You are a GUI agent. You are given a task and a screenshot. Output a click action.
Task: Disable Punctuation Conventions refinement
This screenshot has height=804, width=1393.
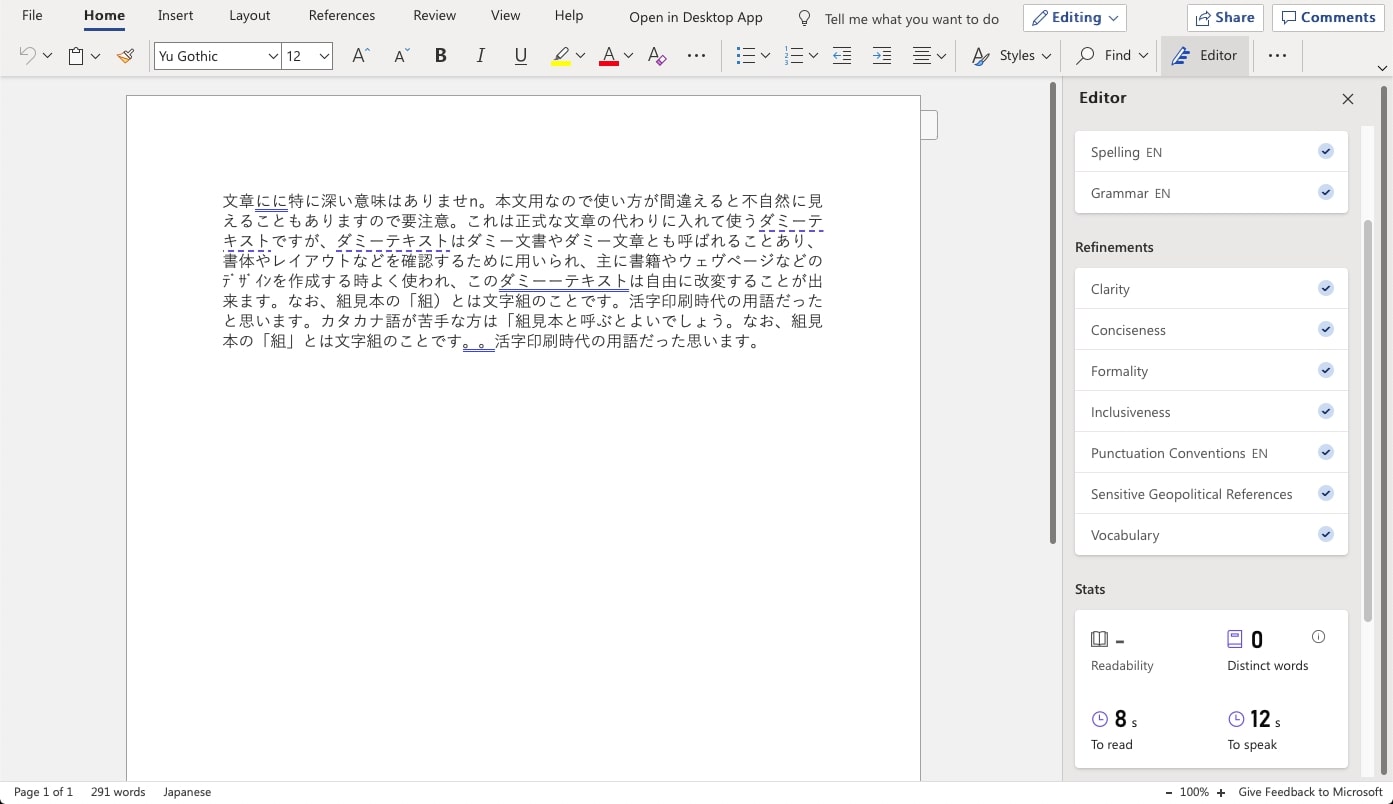pos(1325,452)
